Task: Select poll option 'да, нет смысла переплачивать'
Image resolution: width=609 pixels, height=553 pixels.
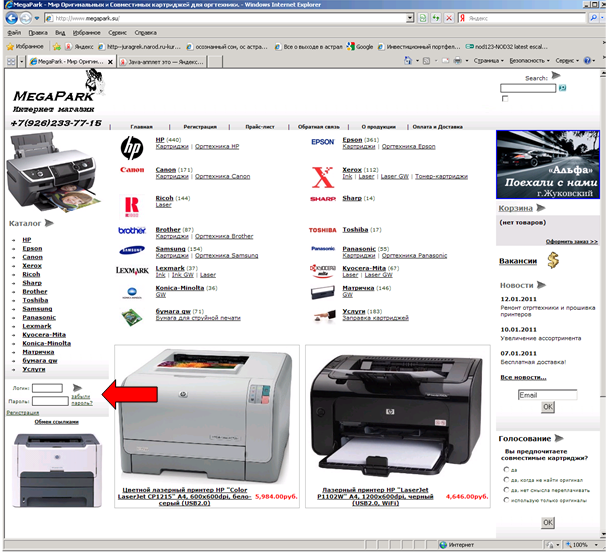Action: pyautogui.click(x=506, y=490)
